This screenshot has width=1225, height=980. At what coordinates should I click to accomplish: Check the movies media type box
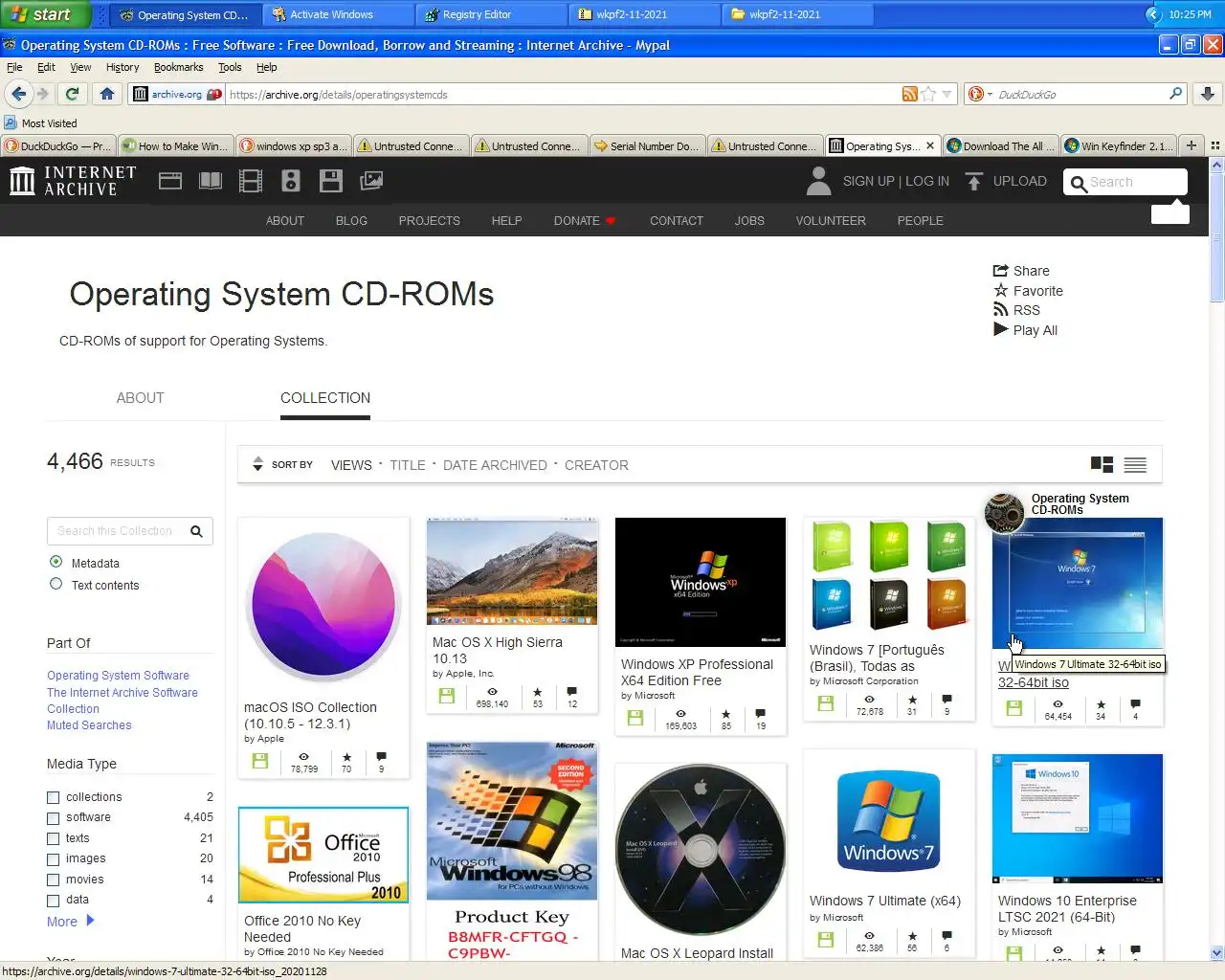pos(54,880)
